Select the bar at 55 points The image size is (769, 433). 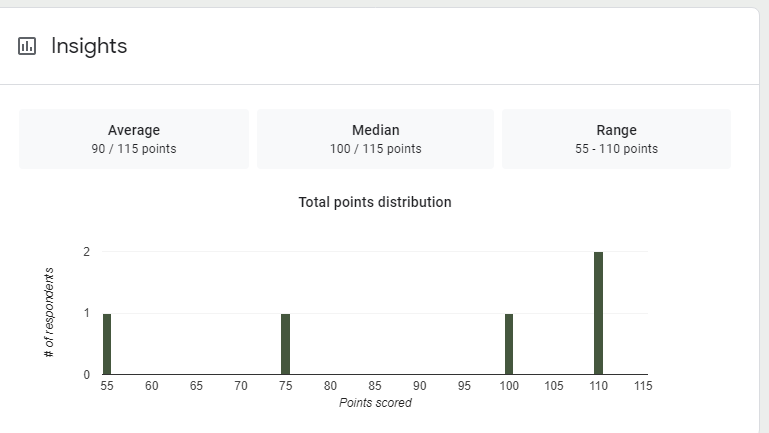click(x=107, y=344)
